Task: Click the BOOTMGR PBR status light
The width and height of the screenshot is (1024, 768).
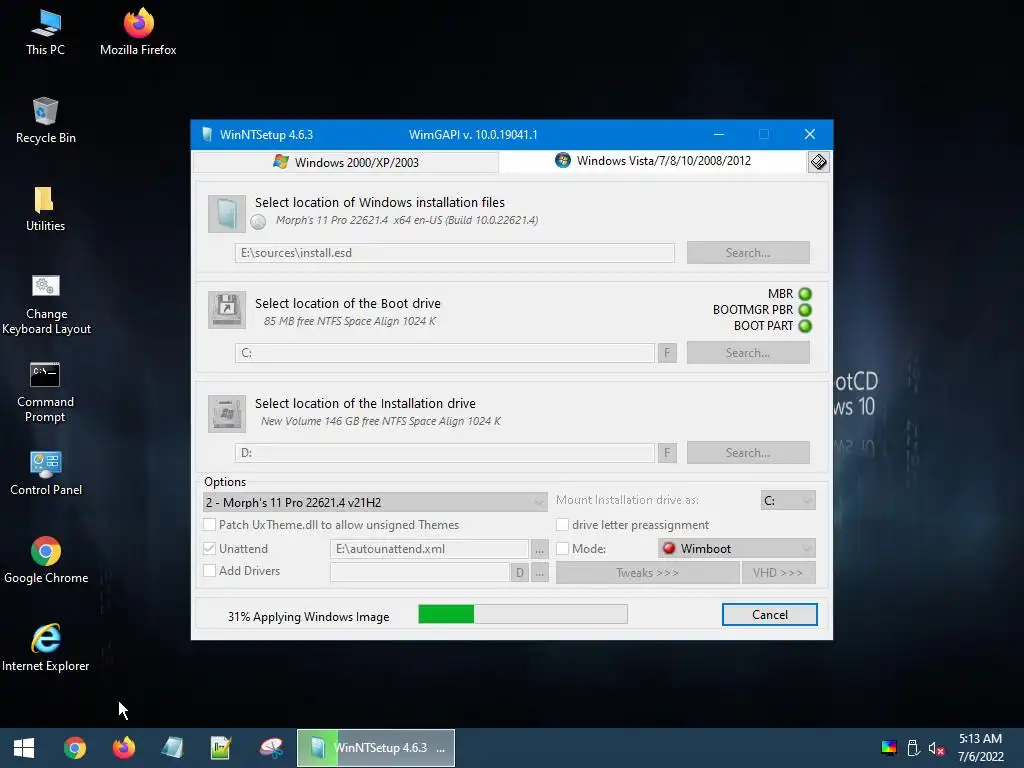Action: [x=805, y=310]
